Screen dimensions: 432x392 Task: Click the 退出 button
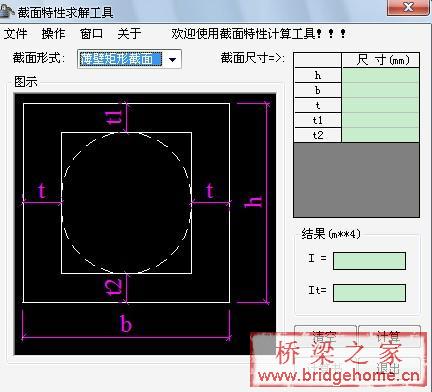389,368
